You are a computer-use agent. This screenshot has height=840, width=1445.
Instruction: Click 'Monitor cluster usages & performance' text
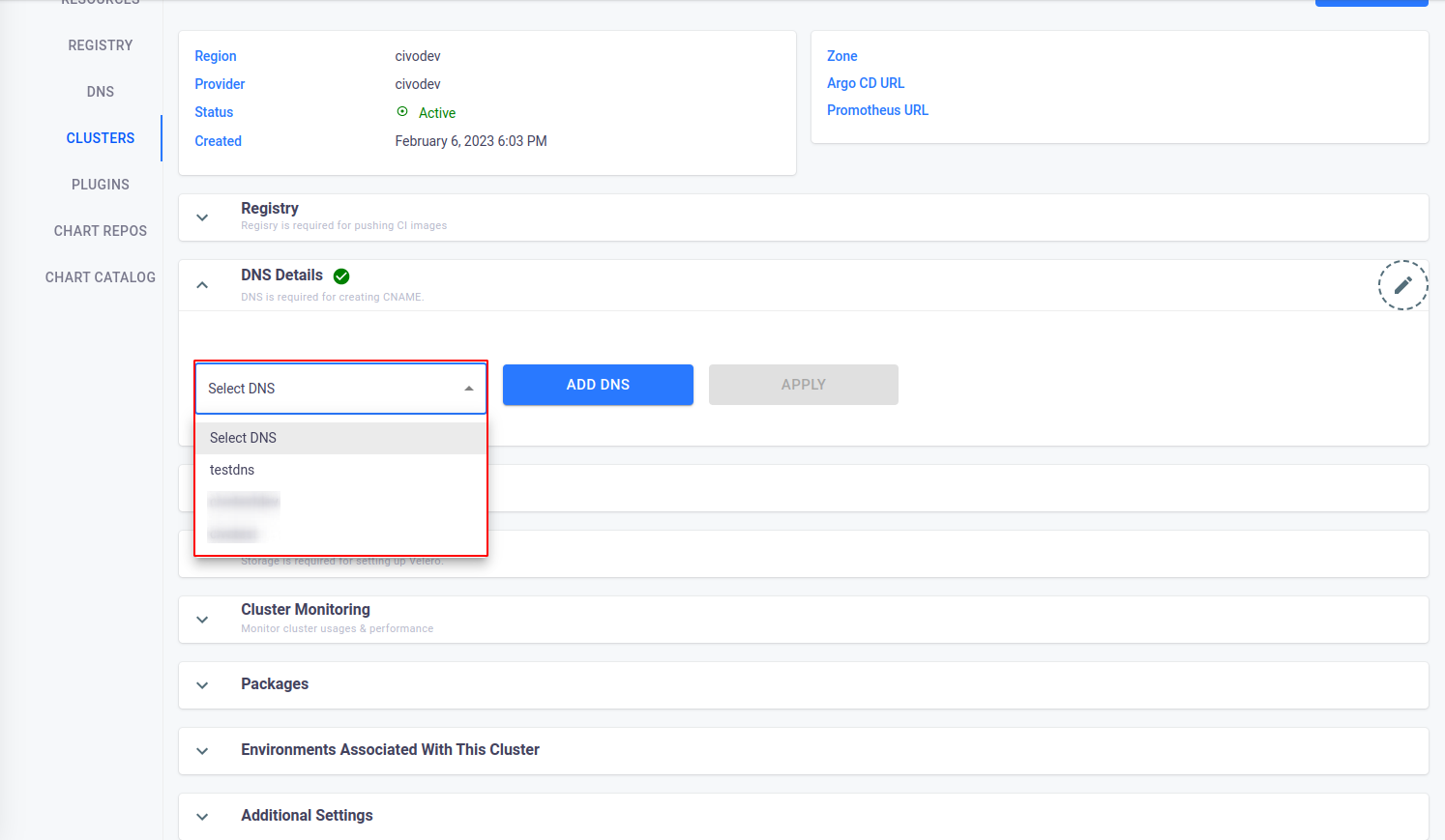point(338,628)
